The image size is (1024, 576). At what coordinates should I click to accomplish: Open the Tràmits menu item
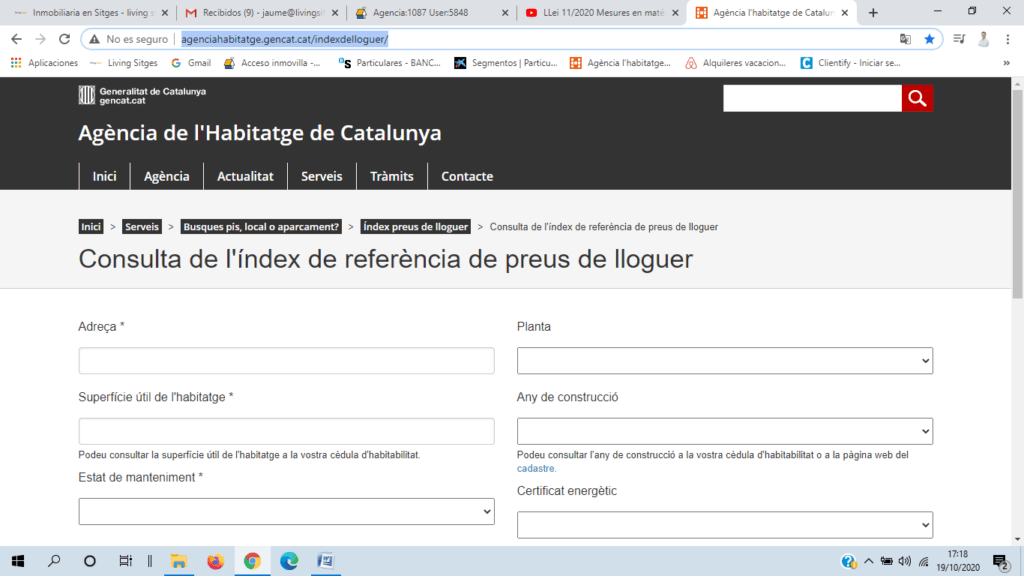391,176
